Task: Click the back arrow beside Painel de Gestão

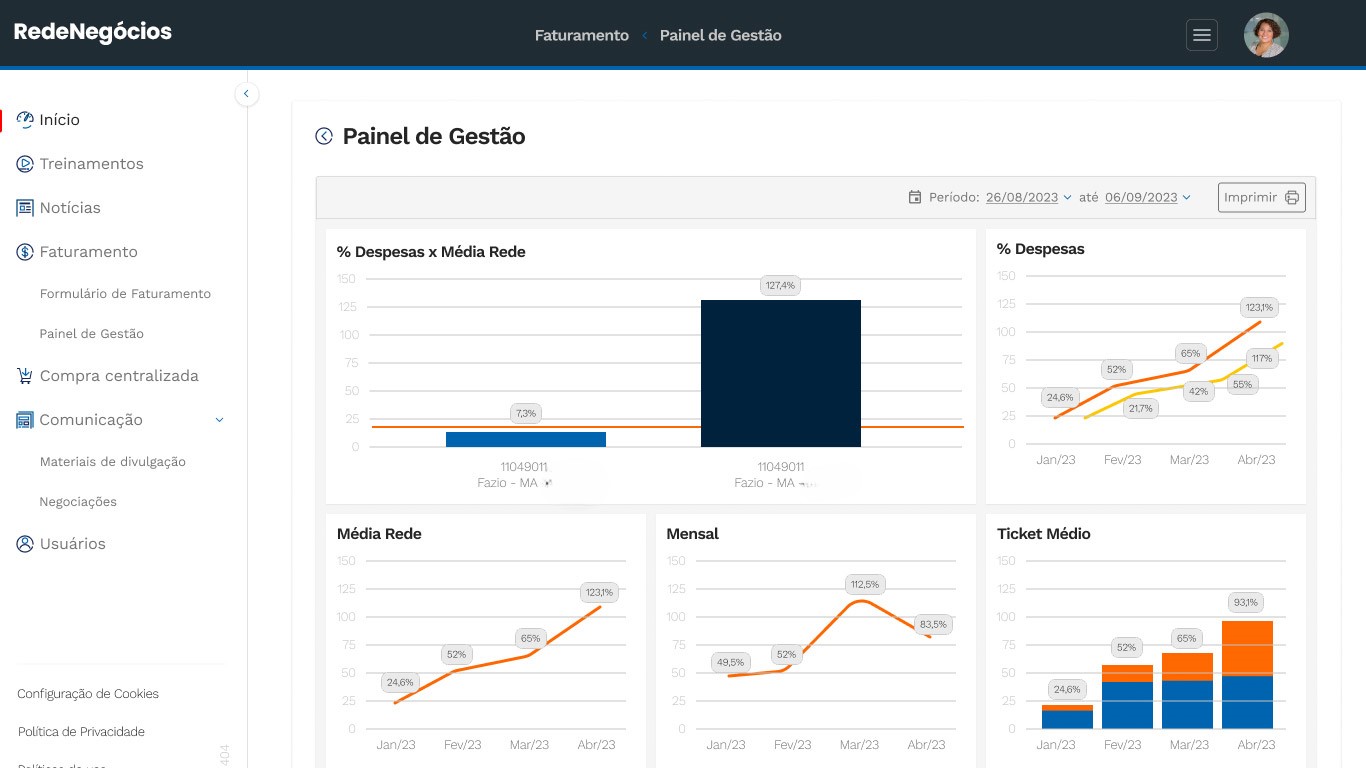Action: pyautogui.click(x=324, y=136)
